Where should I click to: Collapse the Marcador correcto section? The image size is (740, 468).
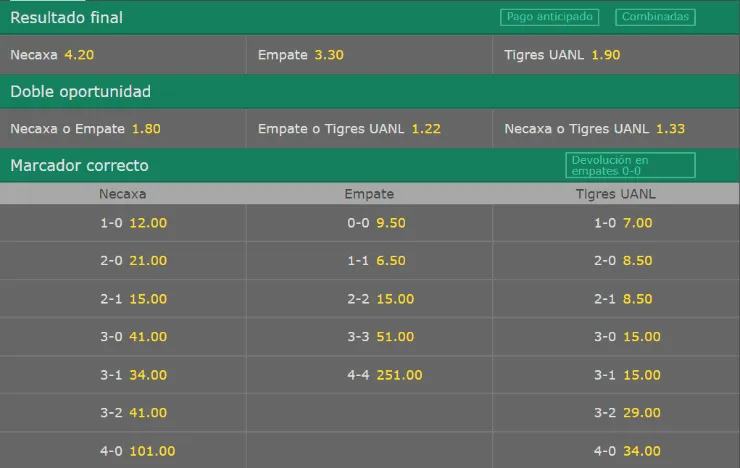coord(79,165)
